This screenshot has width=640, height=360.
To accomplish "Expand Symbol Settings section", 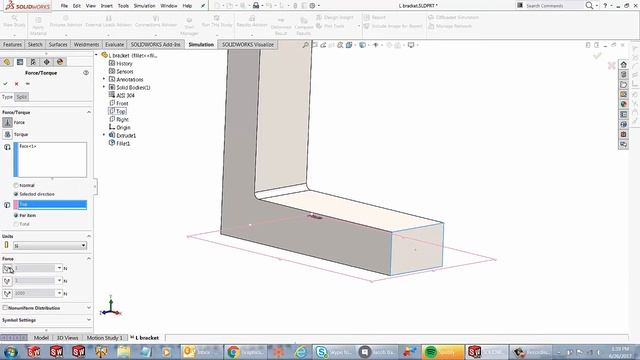I will (89, 320).
